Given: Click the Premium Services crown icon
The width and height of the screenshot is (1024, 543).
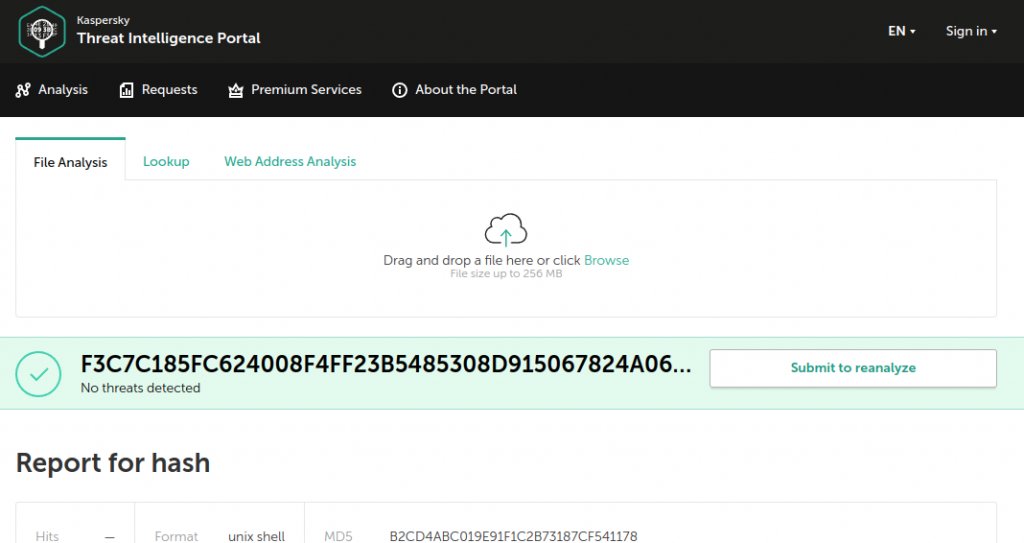Looking at the screenshot, I should pos(235,90).
